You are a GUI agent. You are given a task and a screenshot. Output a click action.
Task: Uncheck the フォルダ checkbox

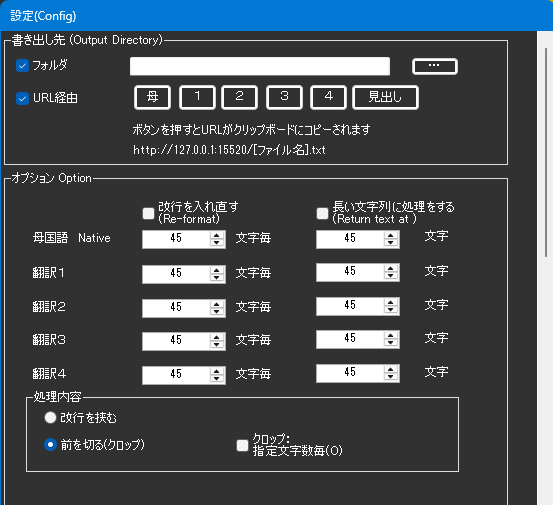tap(22, 66)
